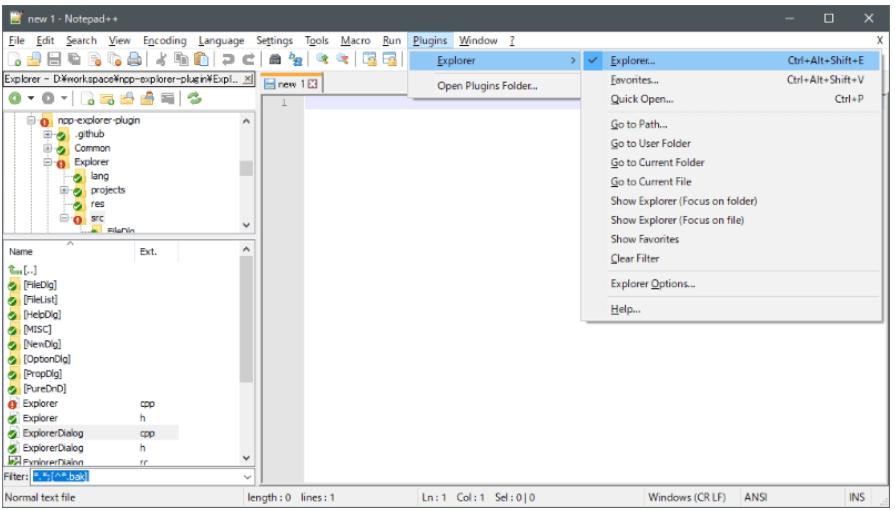Open the Encoding menu
Viewport: 895px width, 510px height.
click(164, 41)
